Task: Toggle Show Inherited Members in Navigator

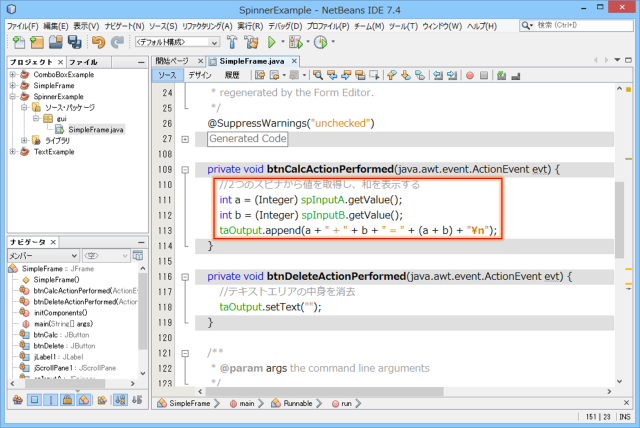Action: 18,400
